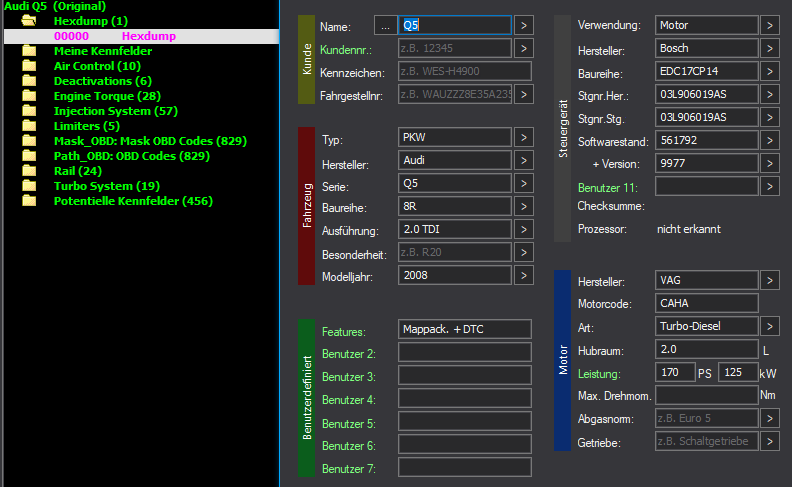792x487 pixels.
Task: Open the Air Control folder icon
Action: tap(29, 66)
